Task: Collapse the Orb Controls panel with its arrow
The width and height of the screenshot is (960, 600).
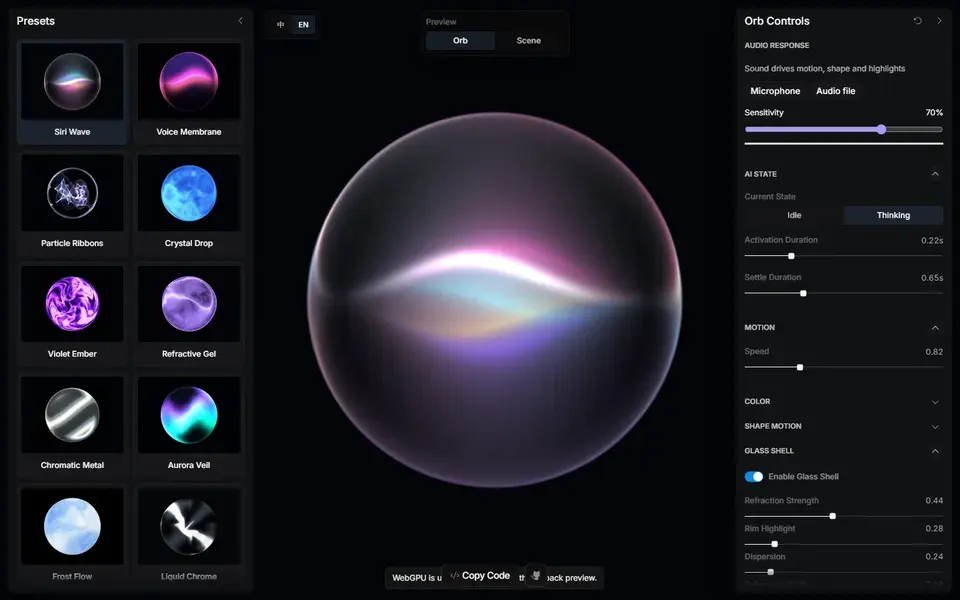Action: pos(939,21)
